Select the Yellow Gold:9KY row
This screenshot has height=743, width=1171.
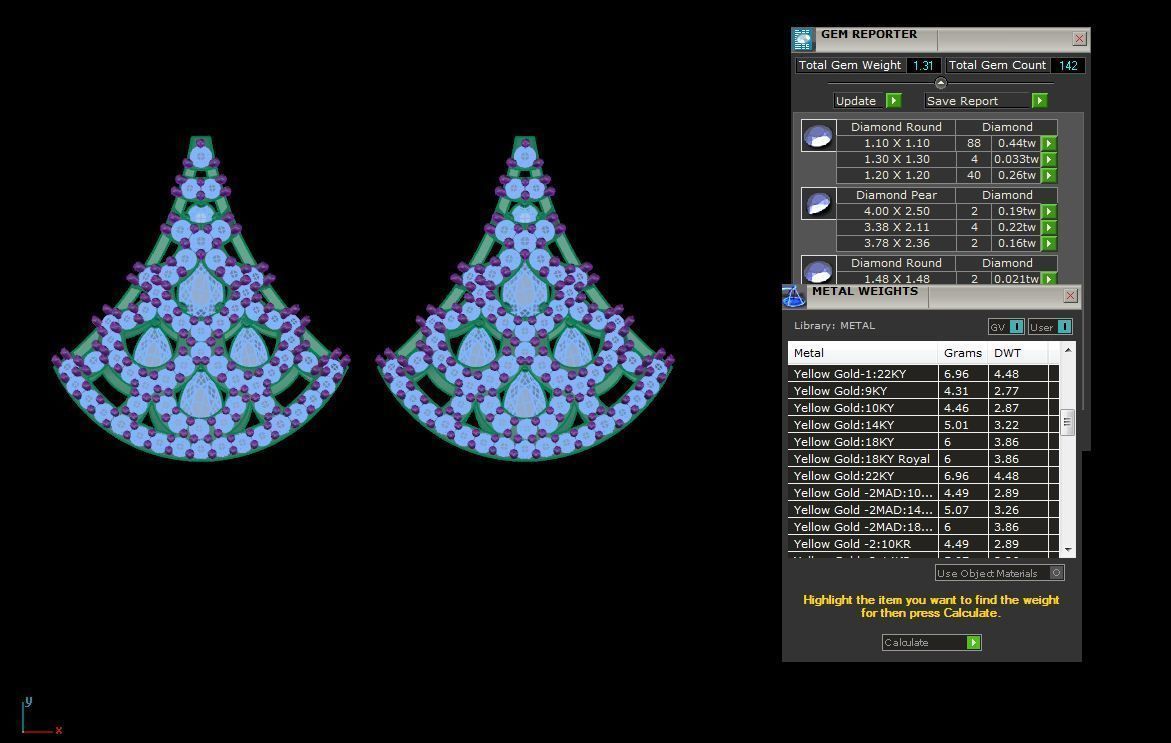[x=923, y=391]
